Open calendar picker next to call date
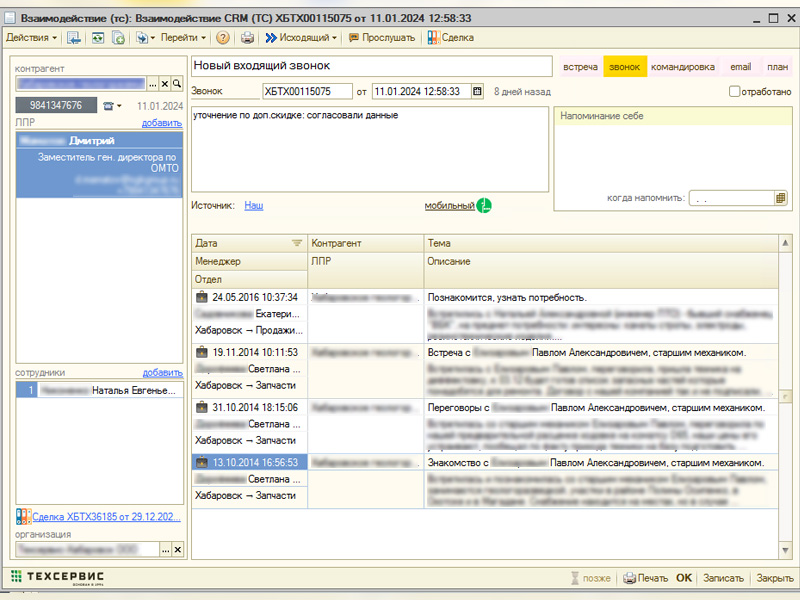 pyautogui.click(x=477, y=91)
